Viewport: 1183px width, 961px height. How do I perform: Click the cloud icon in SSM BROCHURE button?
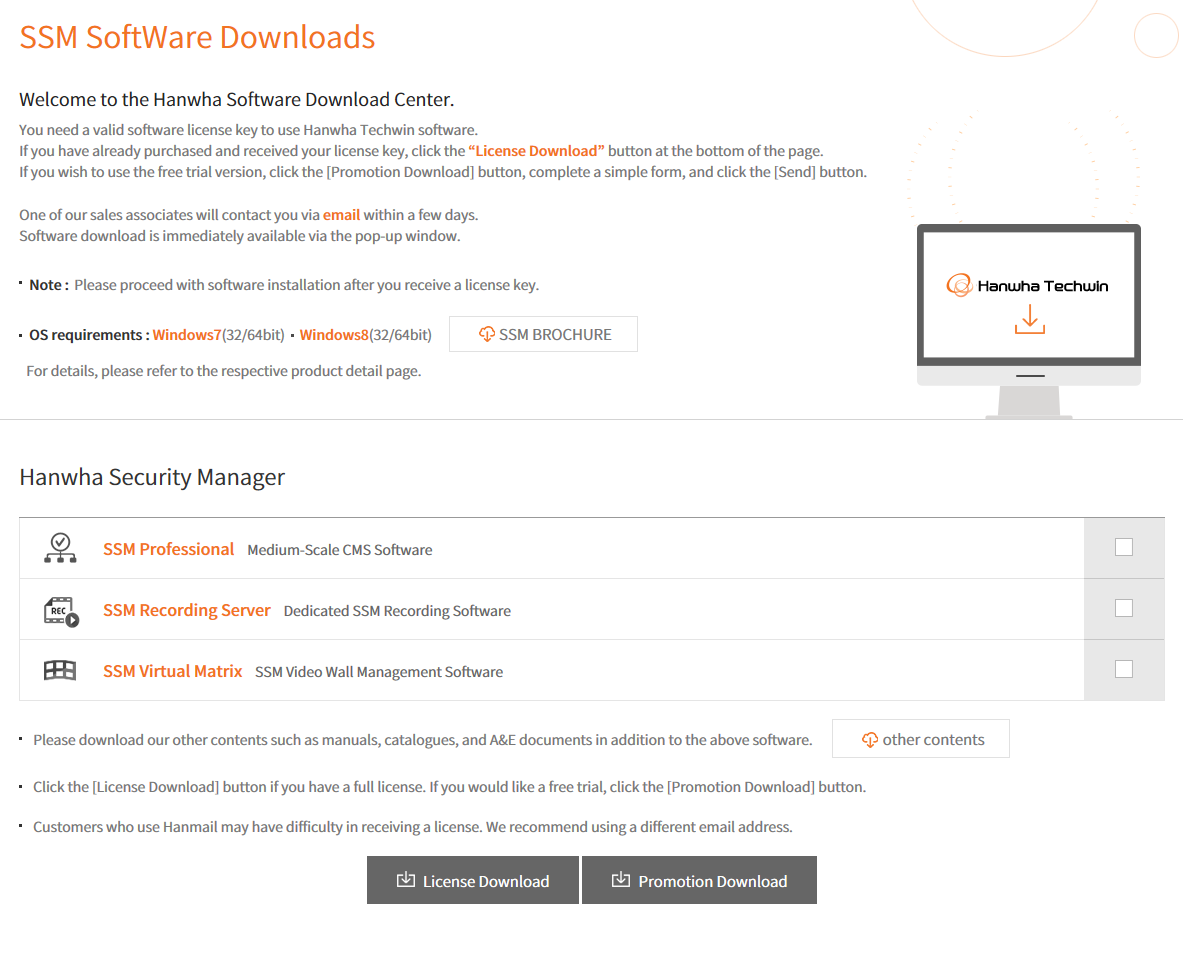coord(487,334)
